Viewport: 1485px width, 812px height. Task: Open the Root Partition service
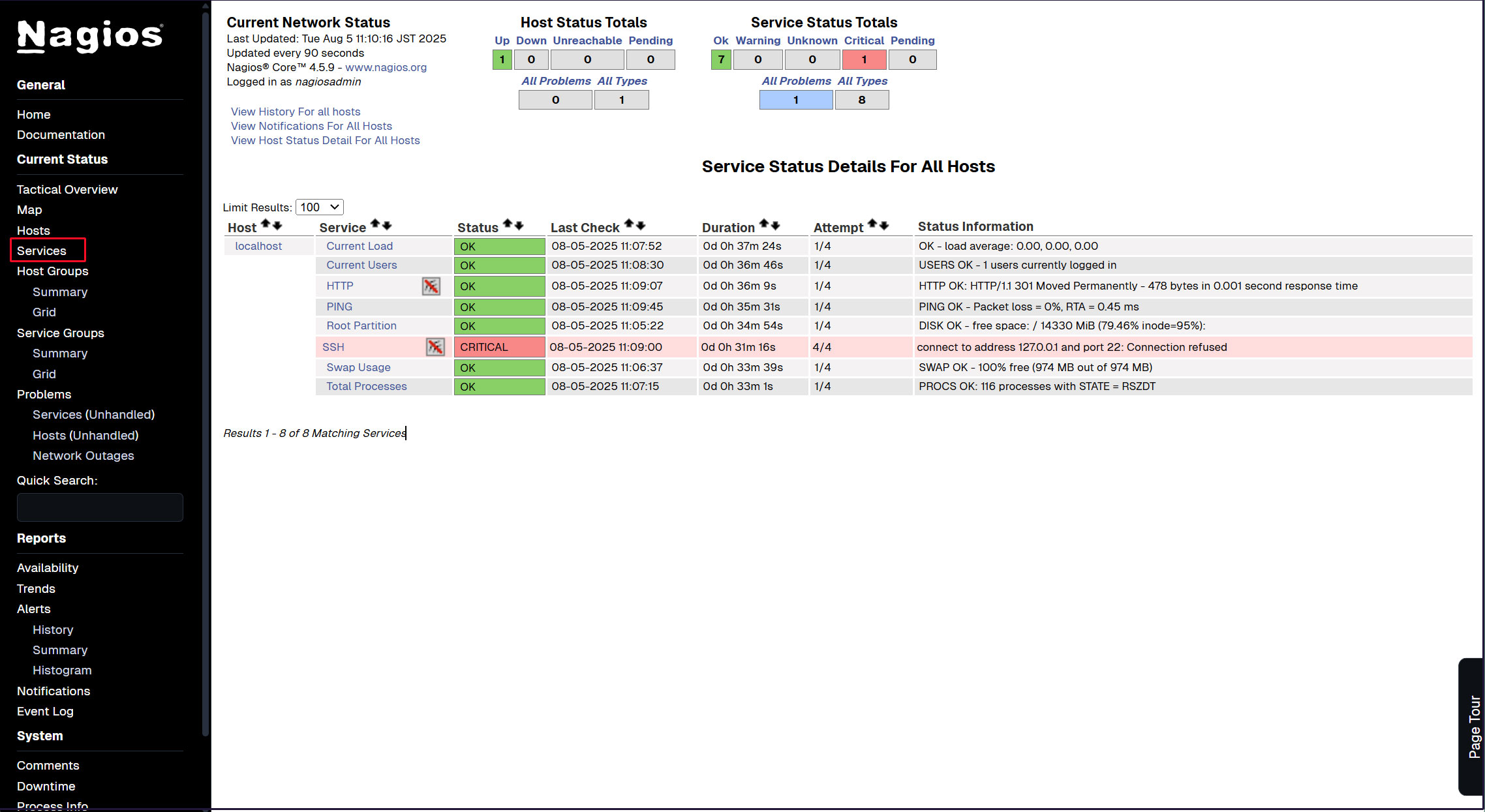coord(361,325)
